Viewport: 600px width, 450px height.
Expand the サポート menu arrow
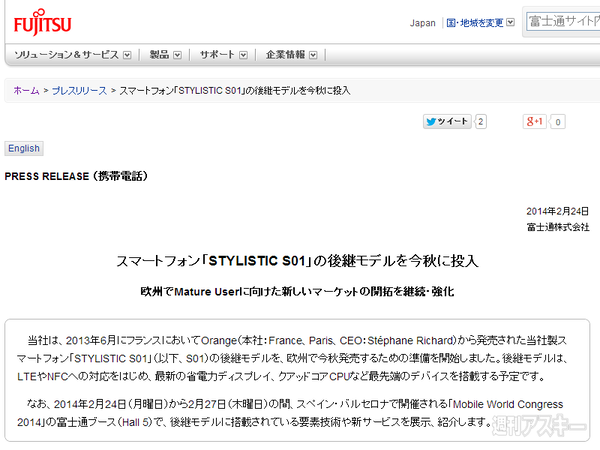(243, 55)
